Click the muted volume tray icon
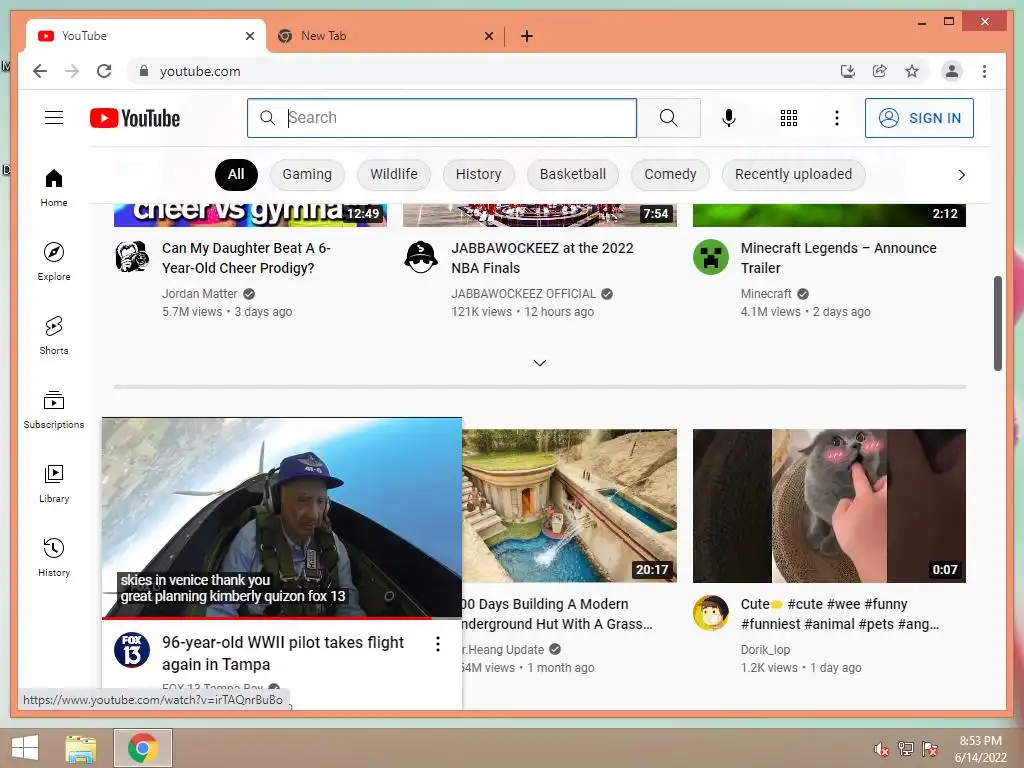This screenshot has width=1024, height=768. click(x=882, y=749)
